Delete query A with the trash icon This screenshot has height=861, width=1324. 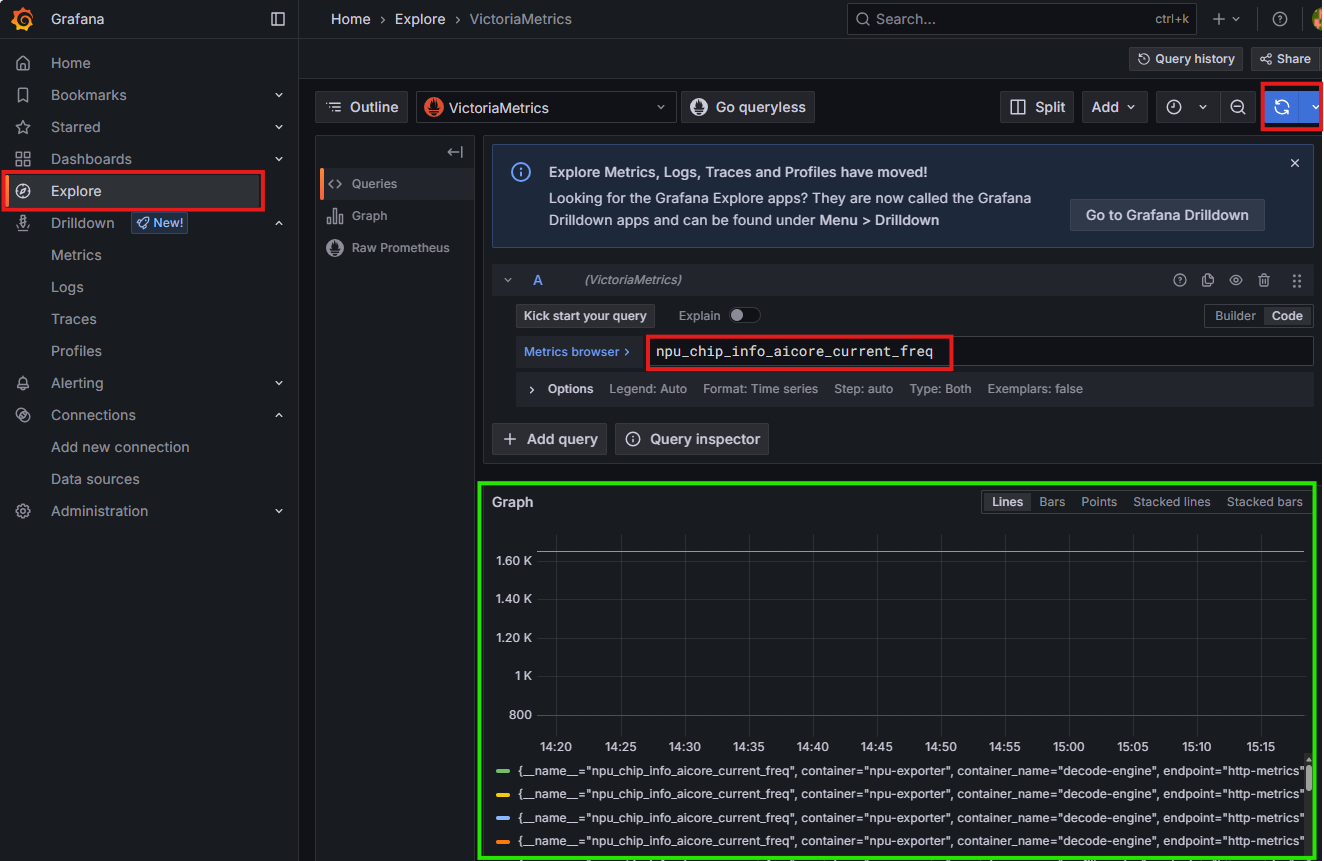point(1264,281)
